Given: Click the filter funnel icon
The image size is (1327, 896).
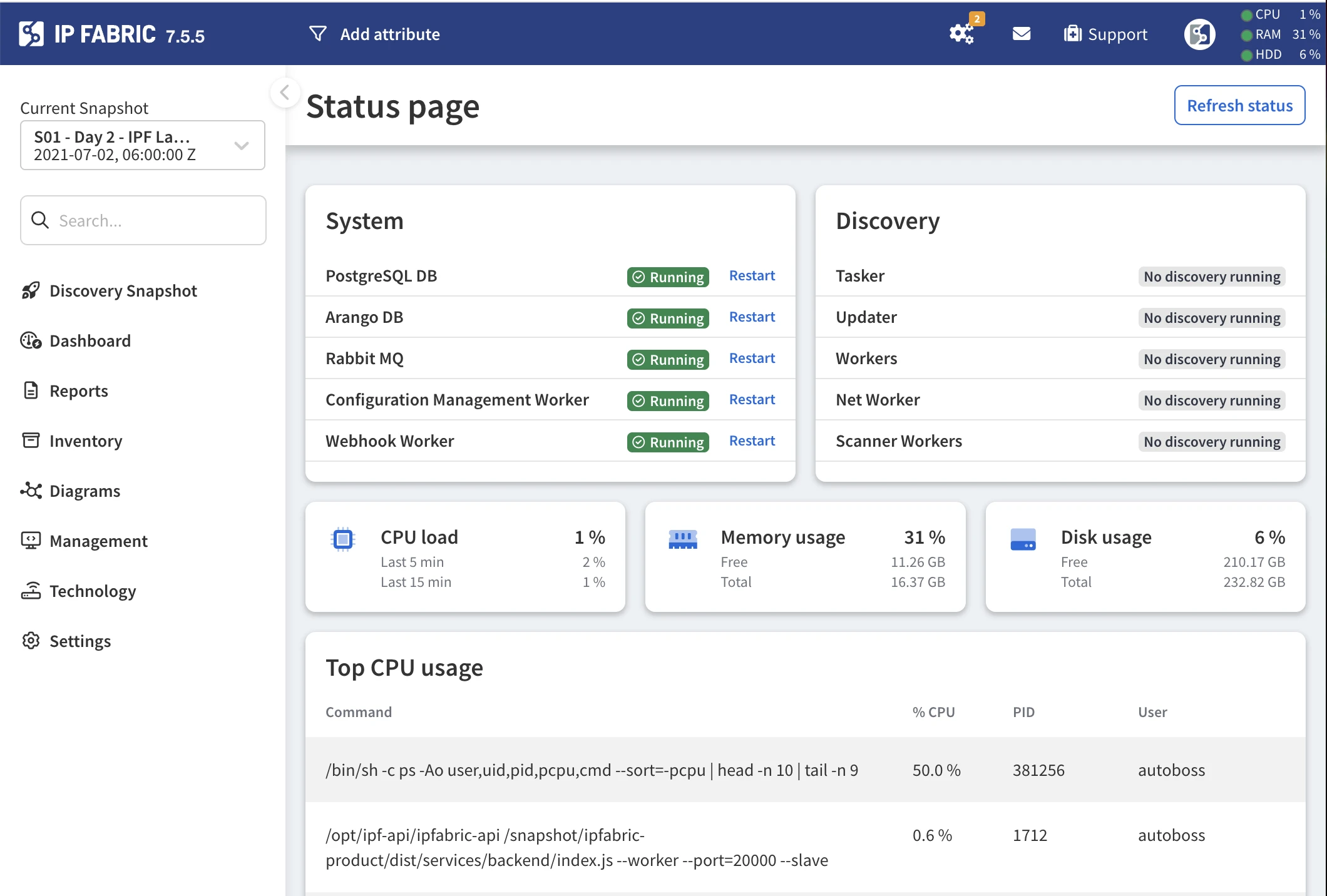Looking at the screenshot, I should [x=318, y=34].
